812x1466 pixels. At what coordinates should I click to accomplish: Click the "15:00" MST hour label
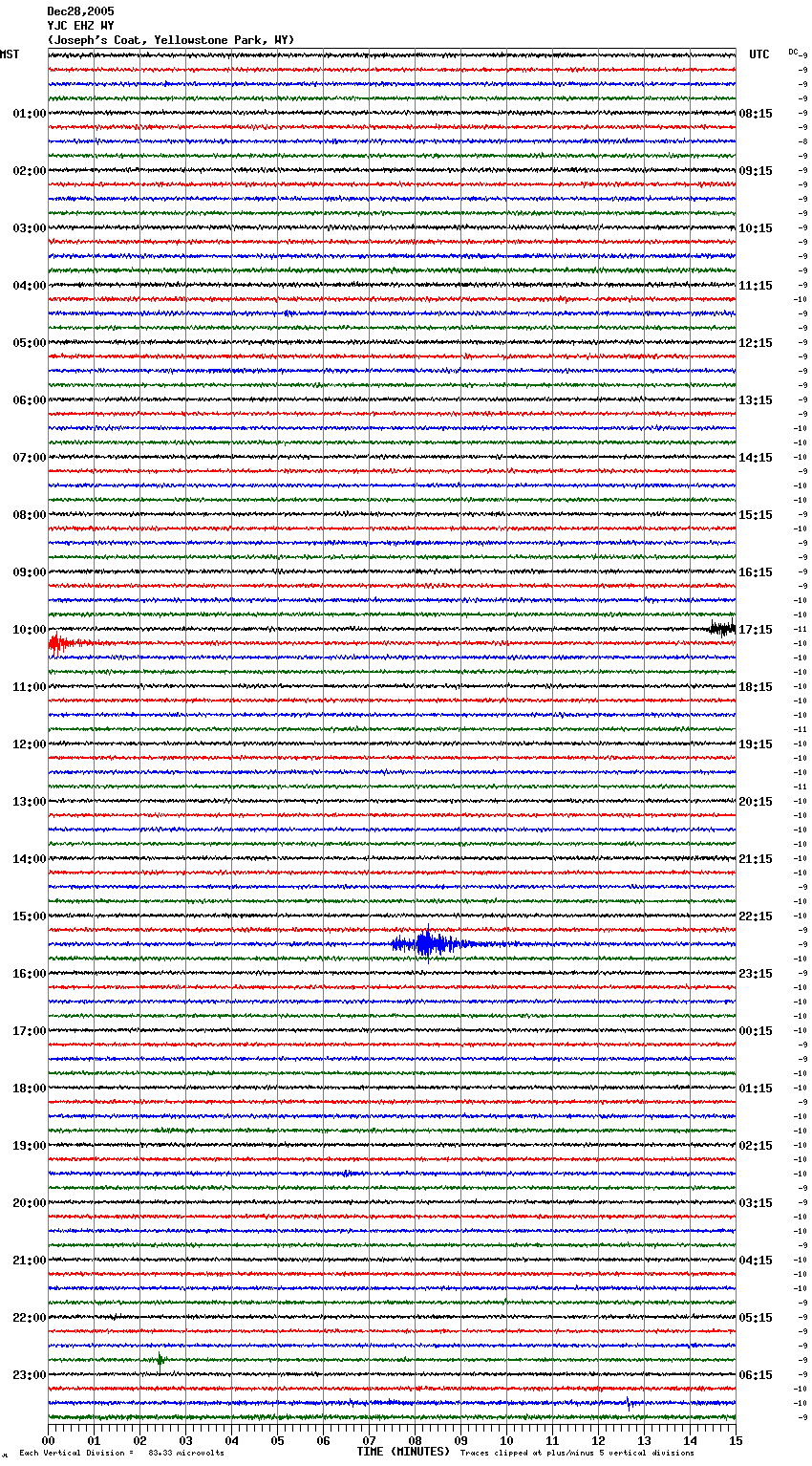click(29, 916)
